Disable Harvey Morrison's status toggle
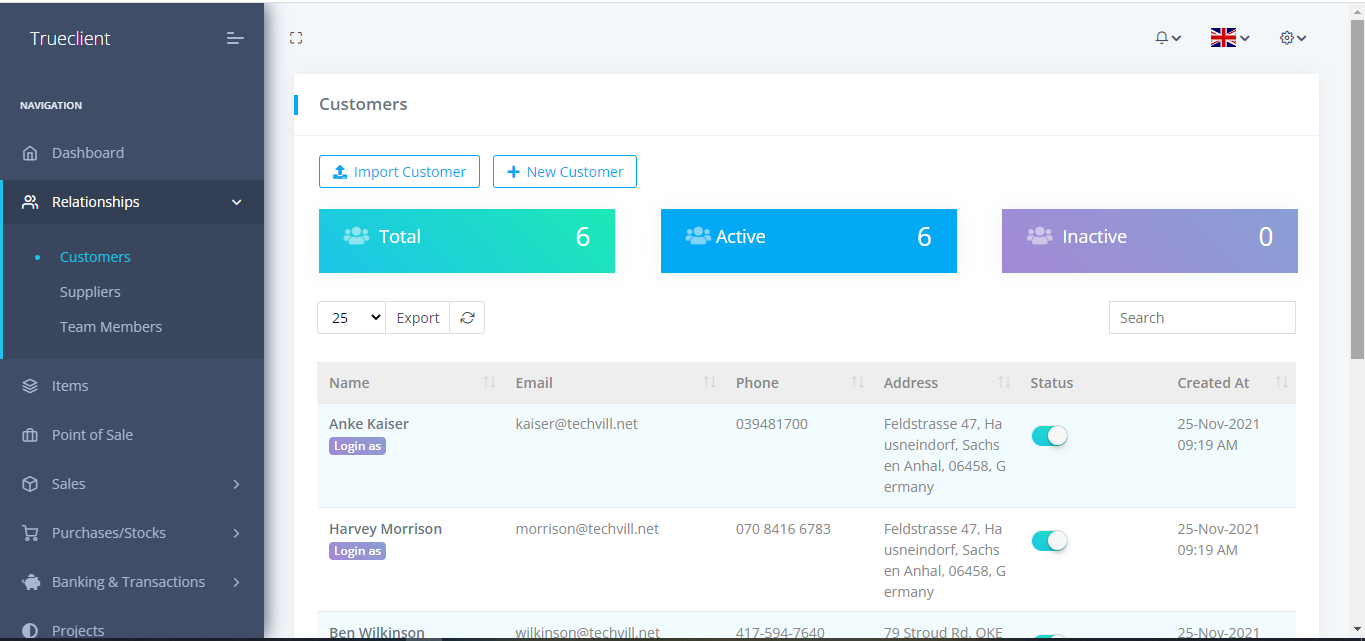The image size is (1365, 641). 1049,541
